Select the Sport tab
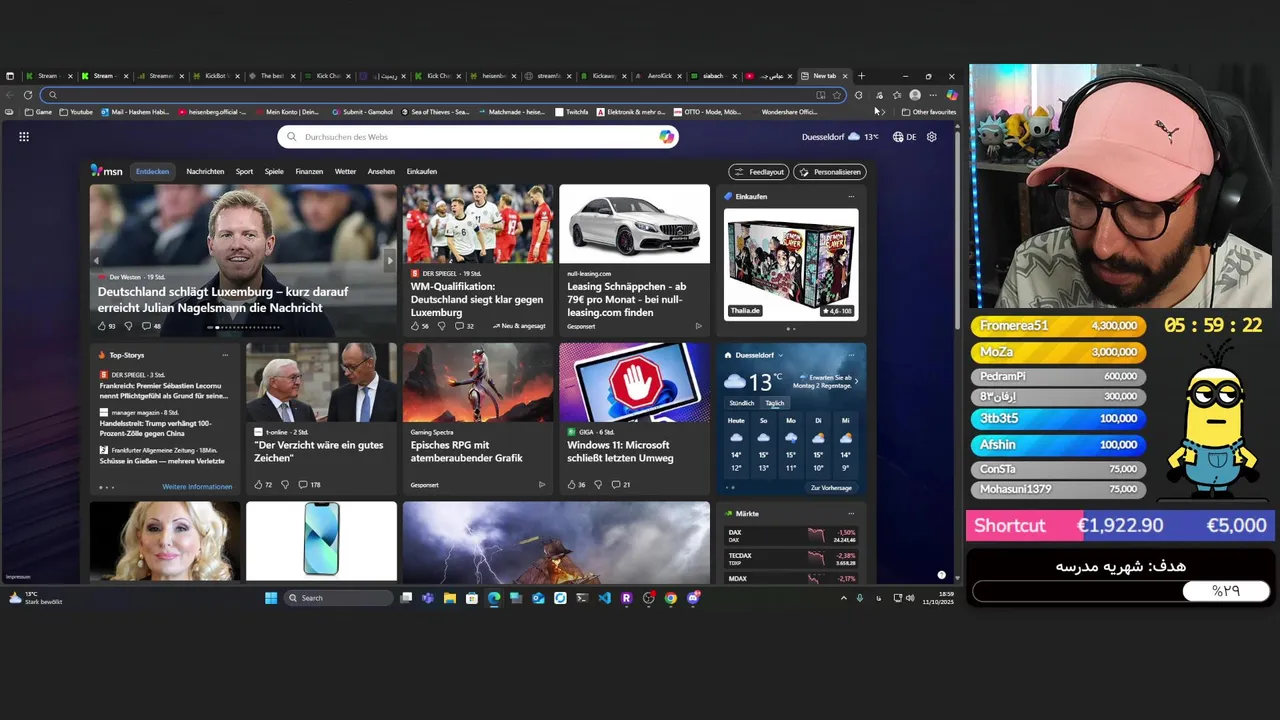Image resolution: width=1280 pixels, height=720 pixels. [244, 172]
